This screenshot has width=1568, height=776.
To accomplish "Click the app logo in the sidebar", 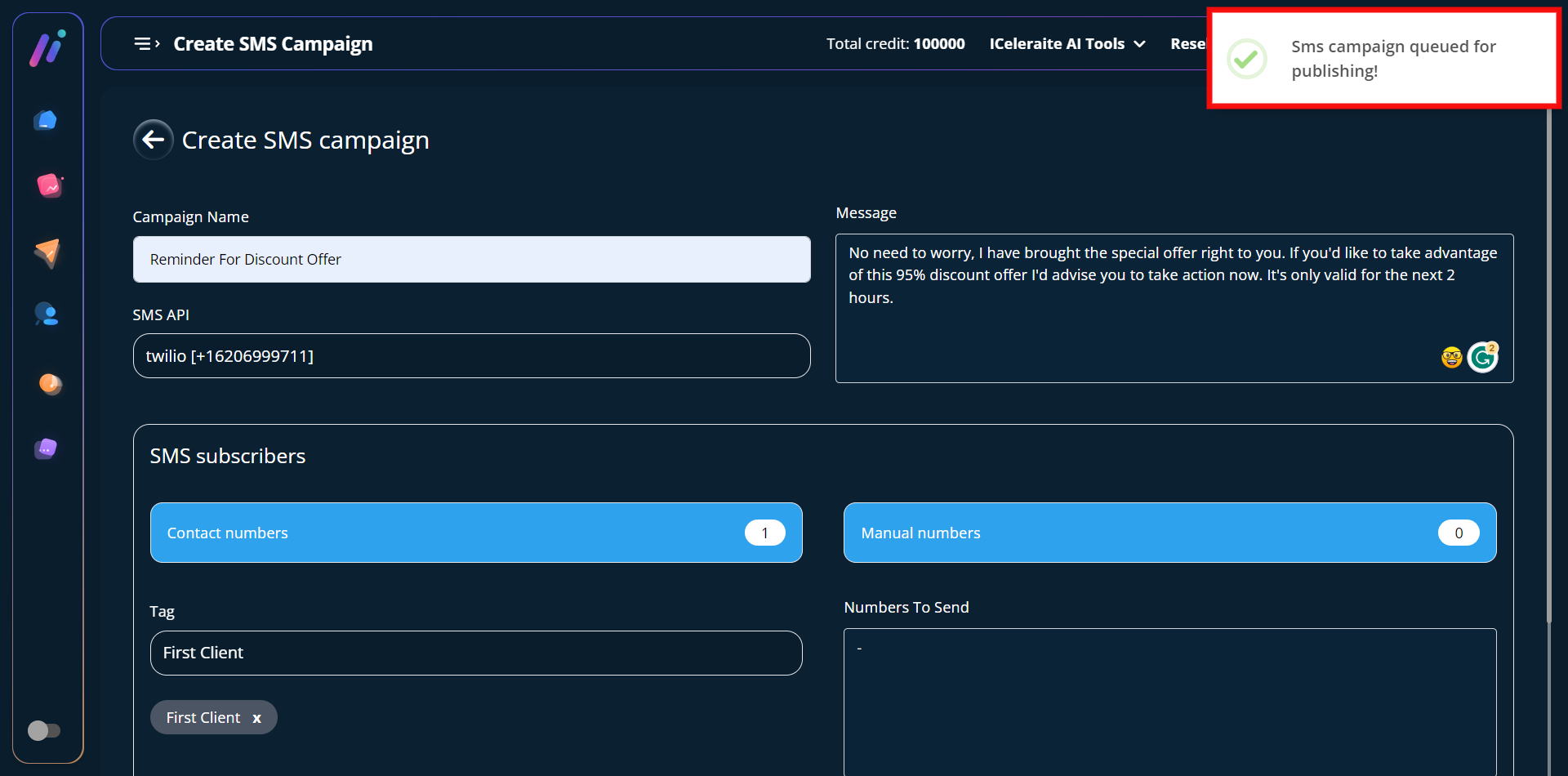I will point(47,48).
